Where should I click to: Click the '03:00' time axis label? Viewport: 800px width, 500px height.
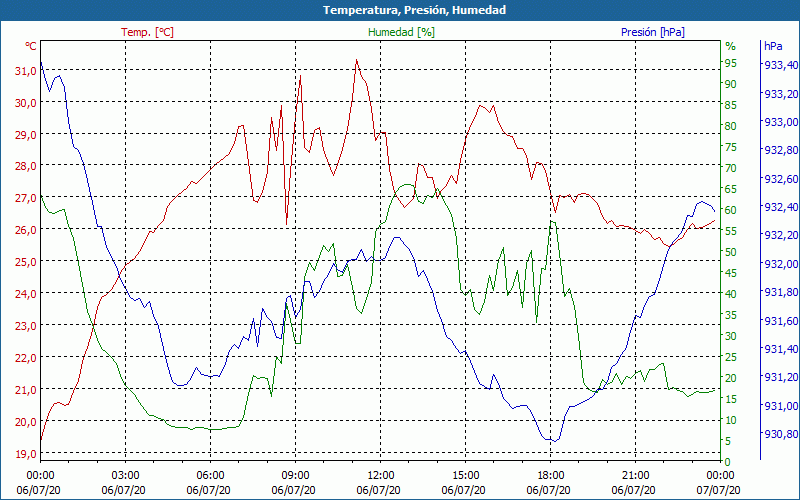pyautogui.click(x=126, y=474)
